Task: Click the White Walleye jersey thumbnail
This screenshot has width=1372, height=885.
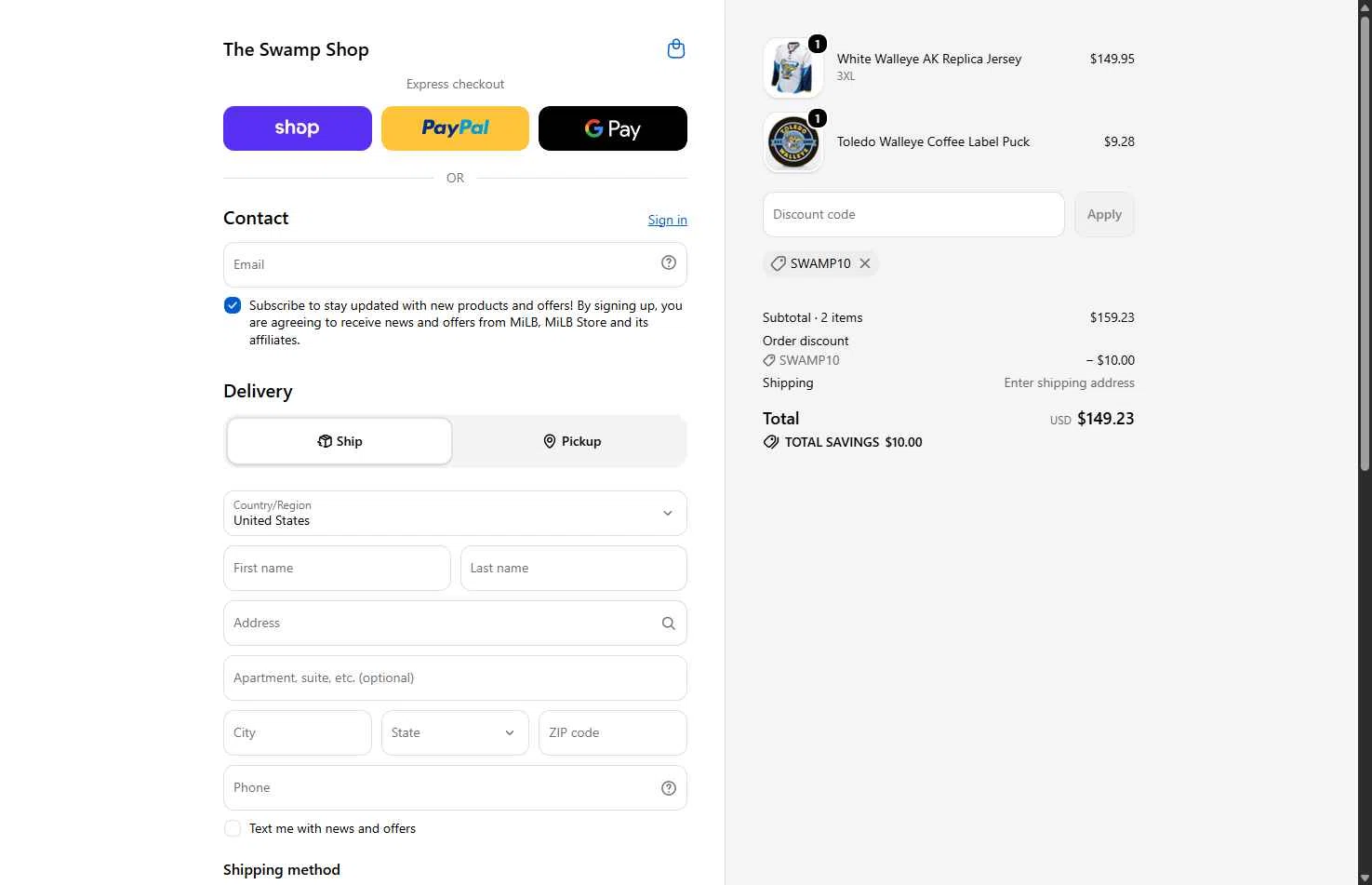Action: coord(793,68)
